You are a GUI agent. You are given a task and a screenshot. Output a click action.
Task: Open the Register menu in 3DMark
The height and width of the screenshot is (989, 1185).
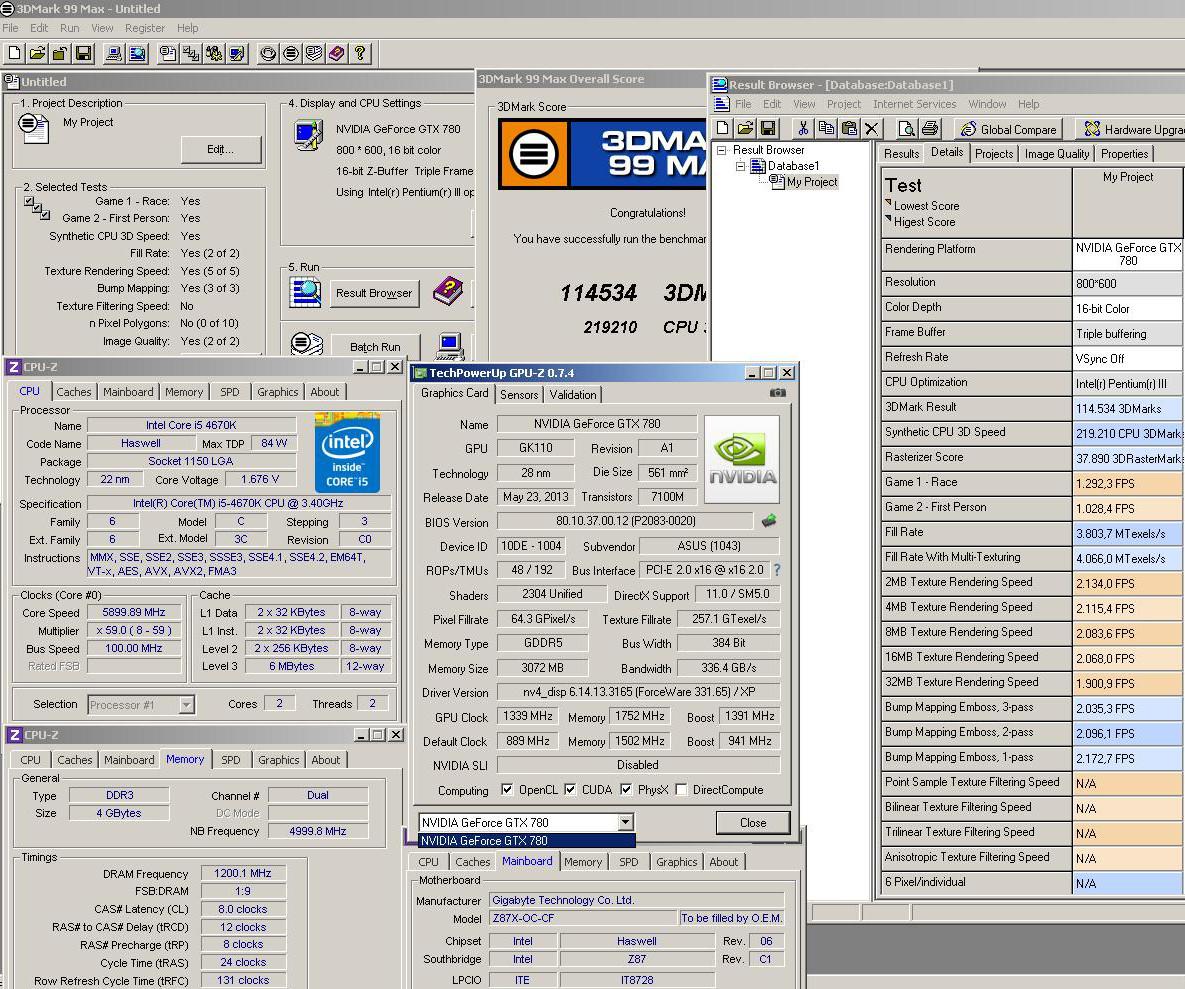point(144,28)
